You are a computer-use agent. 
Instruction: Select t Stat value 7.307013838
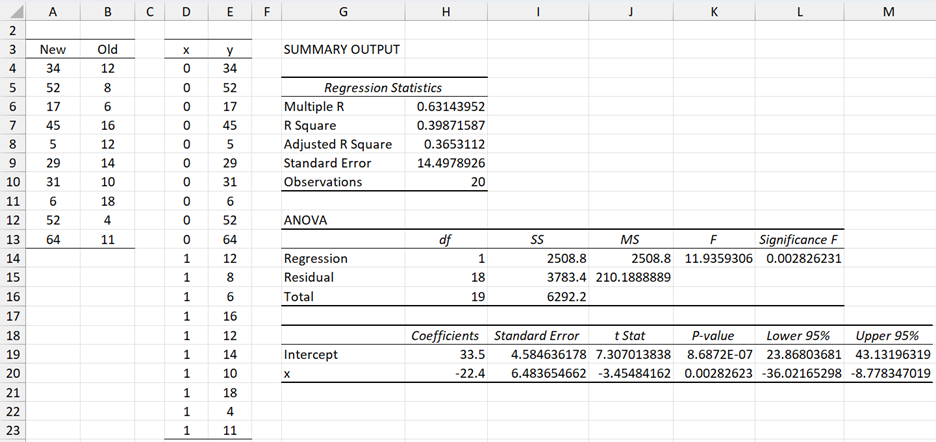[x=631, y=354]
